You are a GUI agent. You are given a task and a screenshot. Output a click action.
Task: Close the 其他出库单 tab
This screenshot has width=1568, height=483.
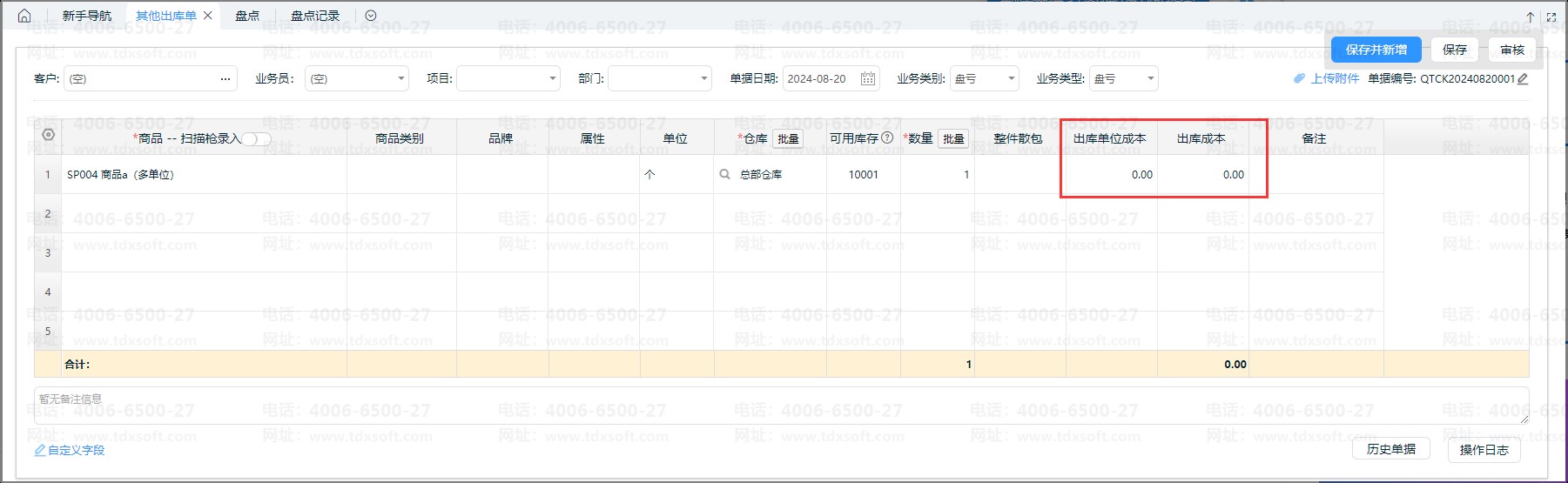coord(208,16)
